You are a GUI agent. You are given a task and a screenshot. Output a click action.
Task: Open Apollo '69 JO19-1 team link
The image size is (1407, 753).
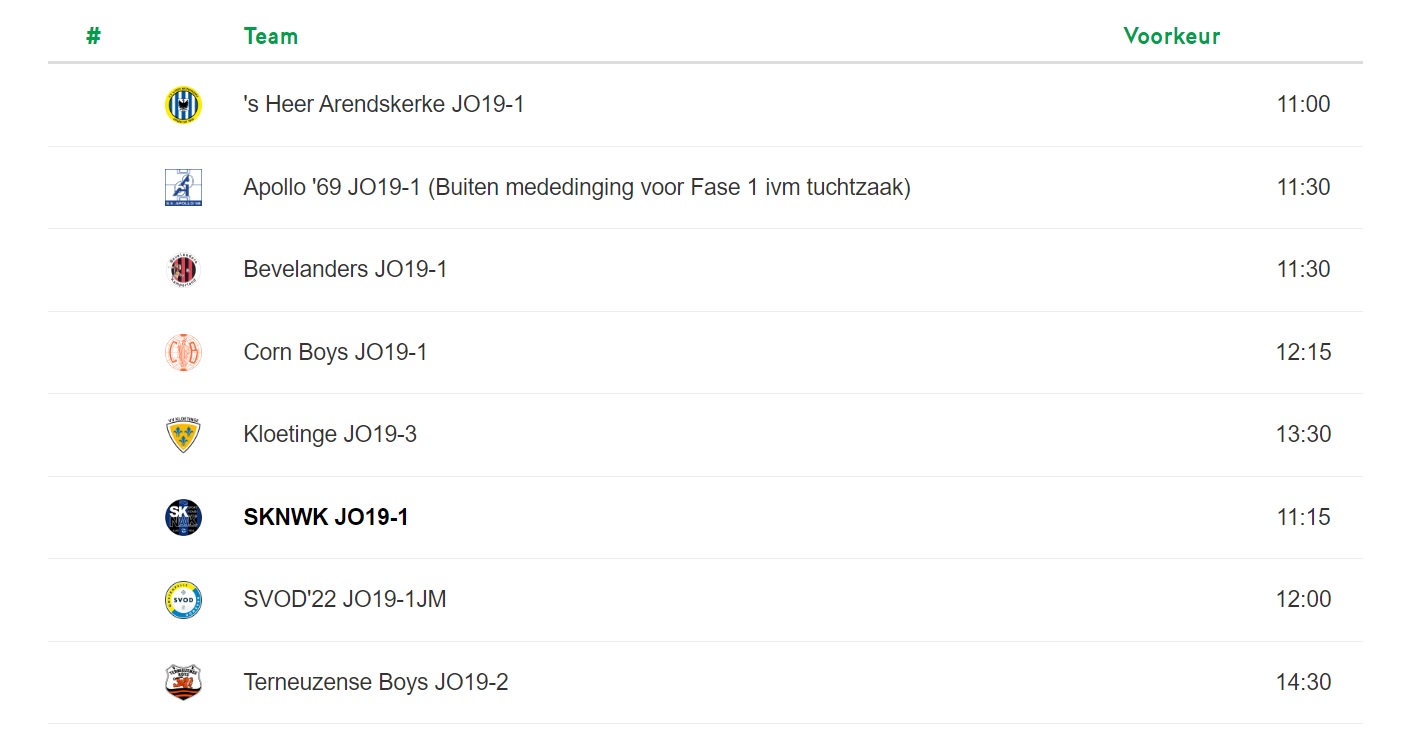(577, 187)
